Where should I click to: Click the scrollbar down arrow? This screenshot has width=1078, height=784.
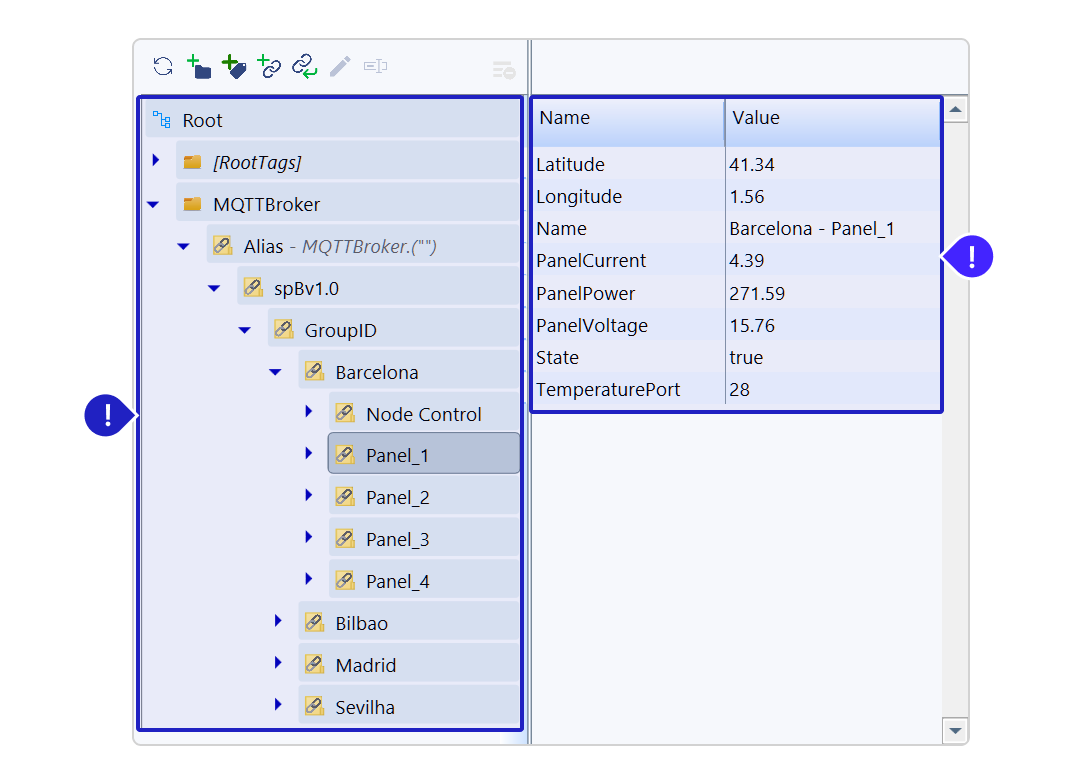pyautogui.click(x=955, y=731)
